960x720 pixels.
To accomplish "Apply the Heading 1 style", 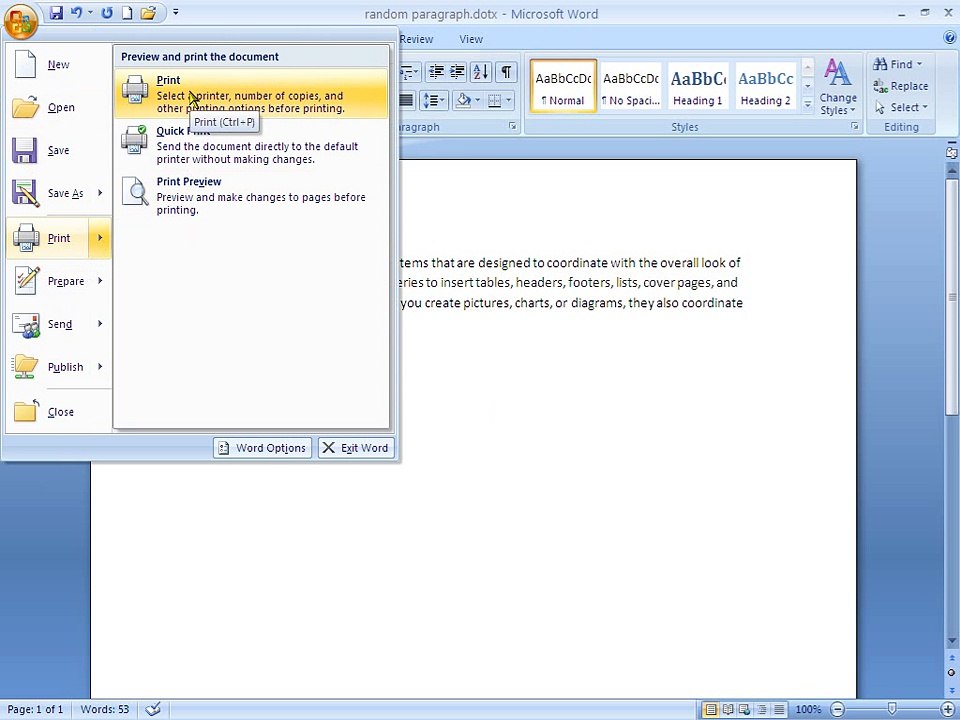I will (698, 86).
